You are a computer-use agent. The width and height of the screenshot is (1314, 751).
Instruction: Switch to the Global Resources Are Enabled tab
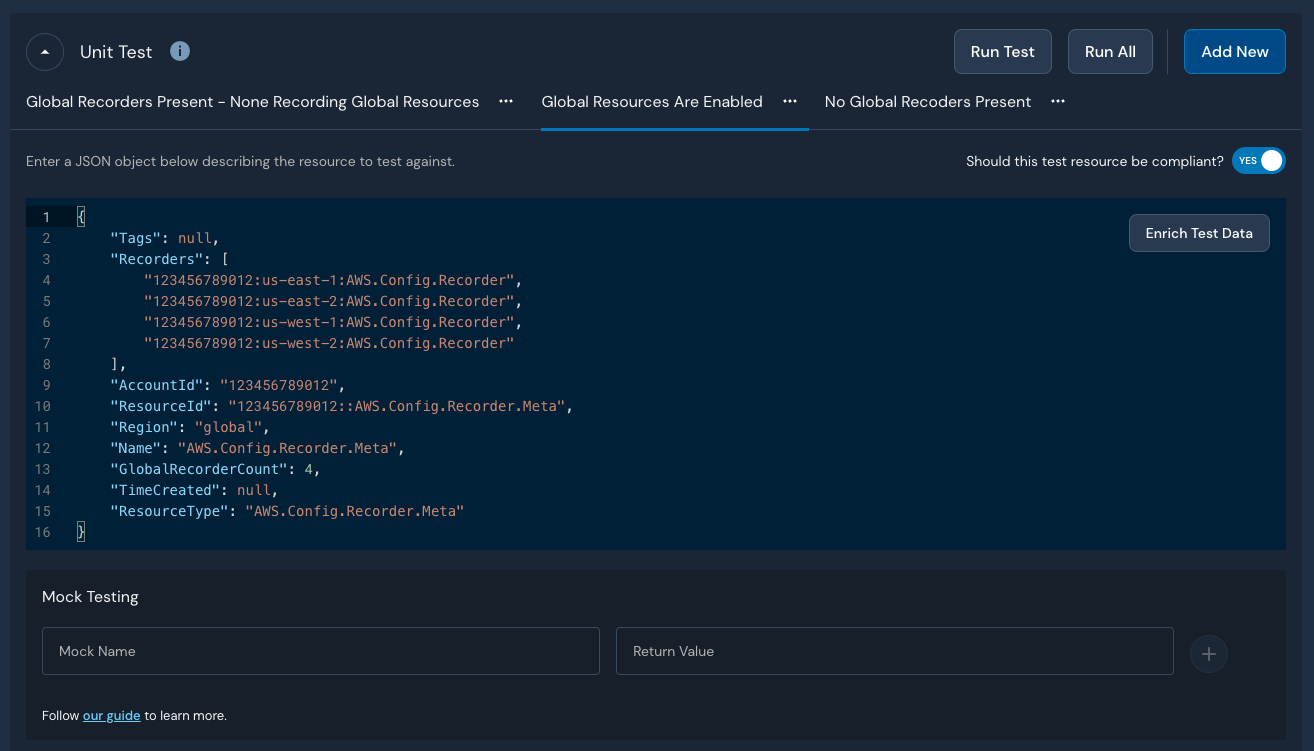pyautogui.click(x=651, y=101)
